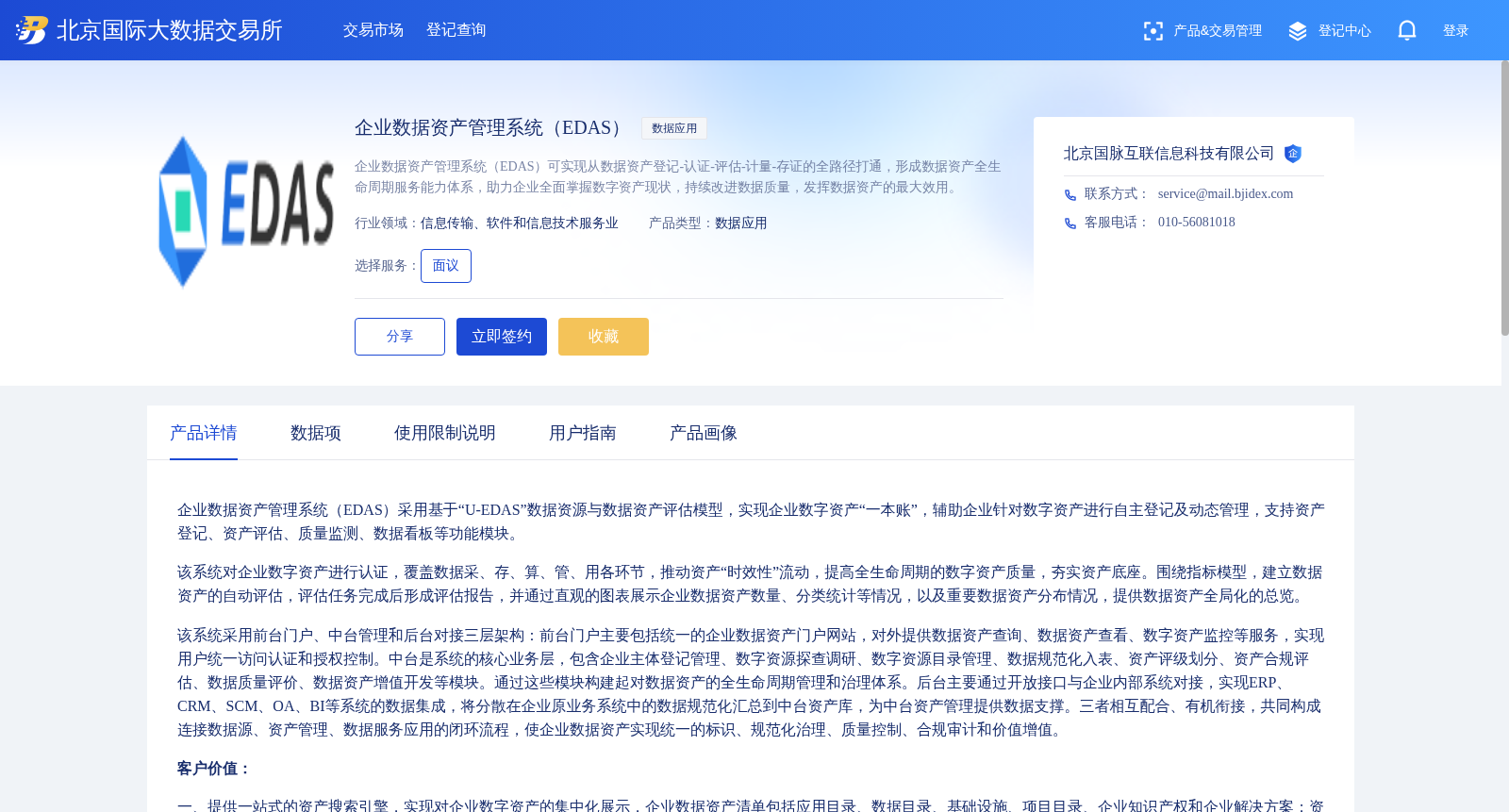Click the 产品类型 value 数据应用
This screenshot has height=812, width=1509.
[741, 224]
